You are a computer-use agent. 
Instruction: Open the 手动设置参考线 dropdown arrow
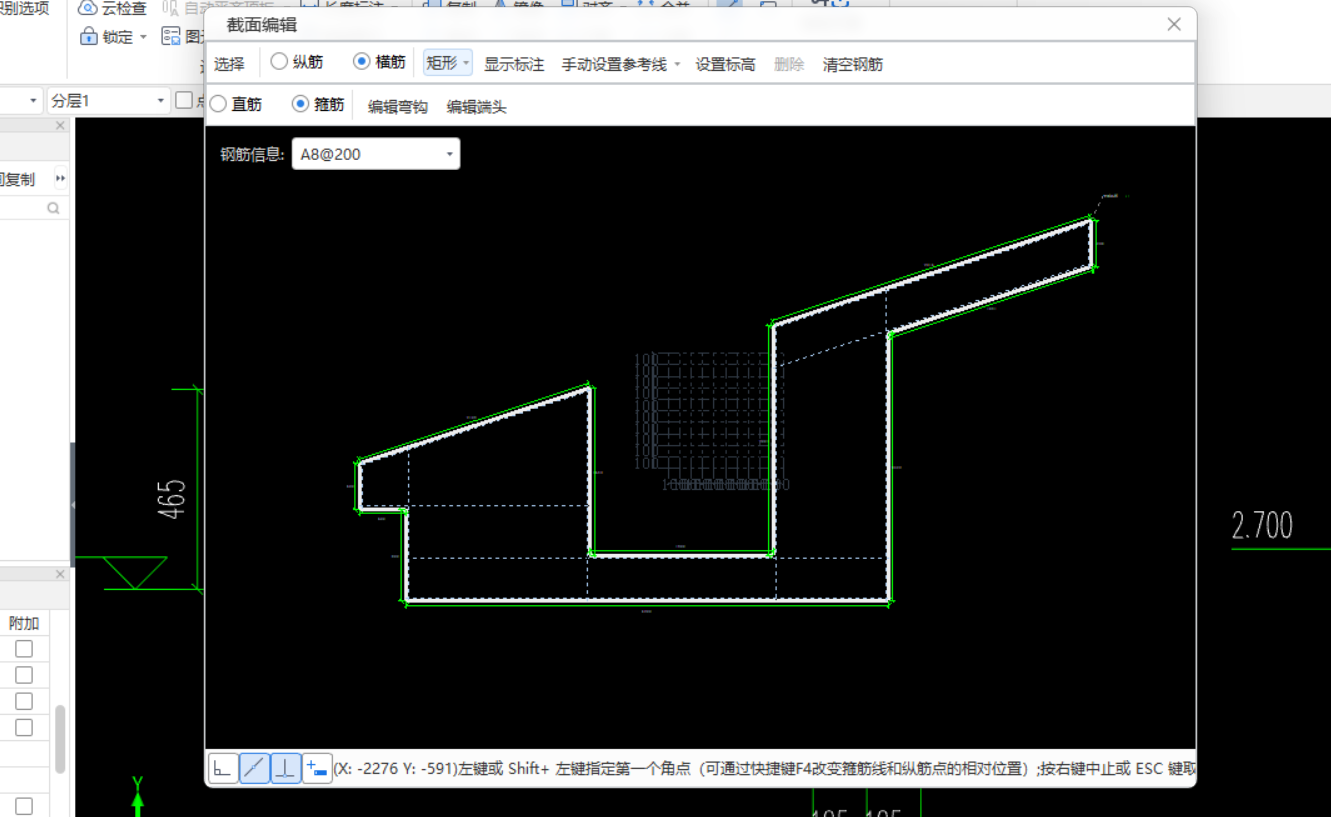[x=677, y=64]
